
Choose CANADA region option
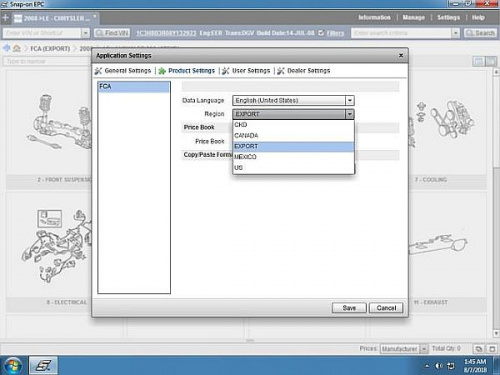(293, 135)
